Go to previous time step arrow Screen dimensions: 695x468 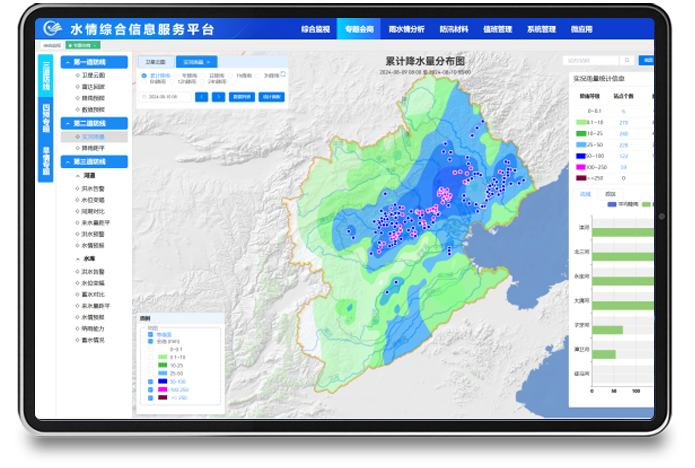tap(201, 97)
